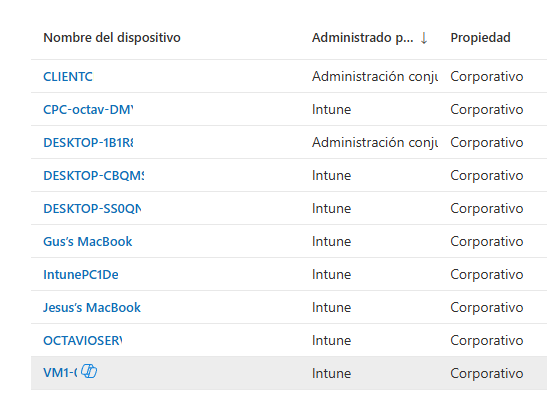This screenshot has height=414, width=547.
Task: Select Corporativo cell in DESKTOP-SS0Q row
Action: (x=487, y=209)
